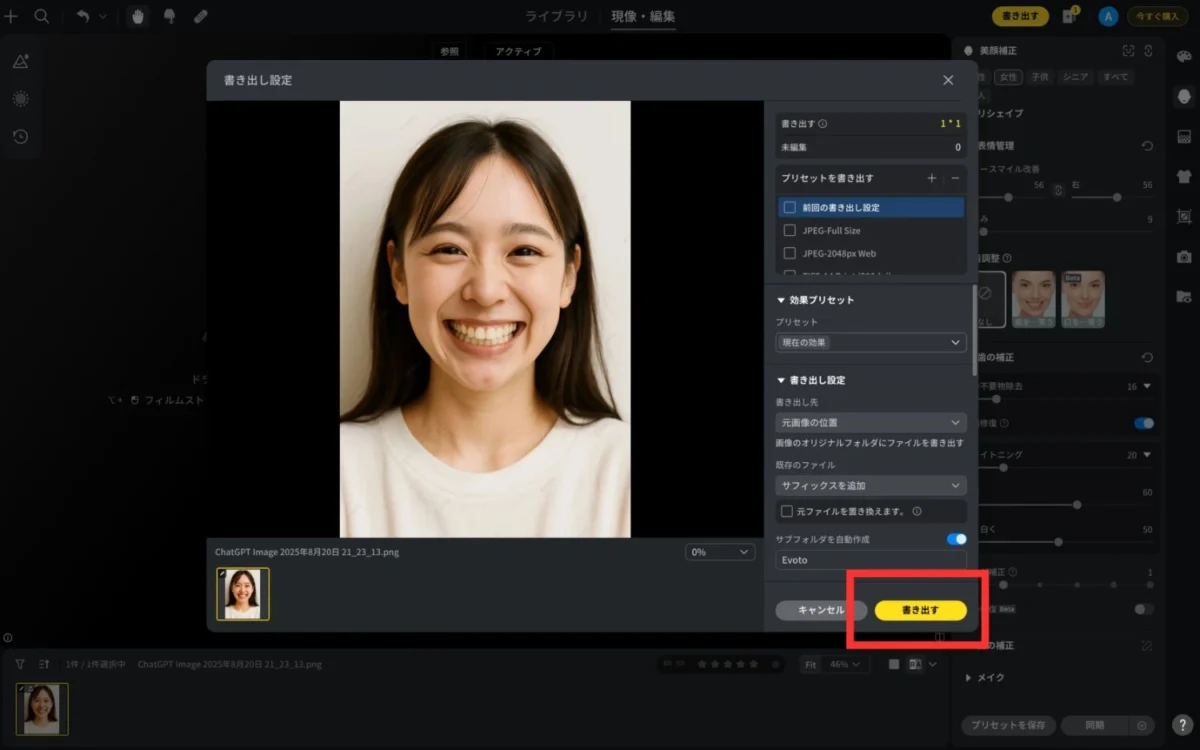This screenshot has width=1200, height=750.
Task: Check the 元ファイルを置き換えます checkbox
Action: pyautogui.click(x=787, y=511)
